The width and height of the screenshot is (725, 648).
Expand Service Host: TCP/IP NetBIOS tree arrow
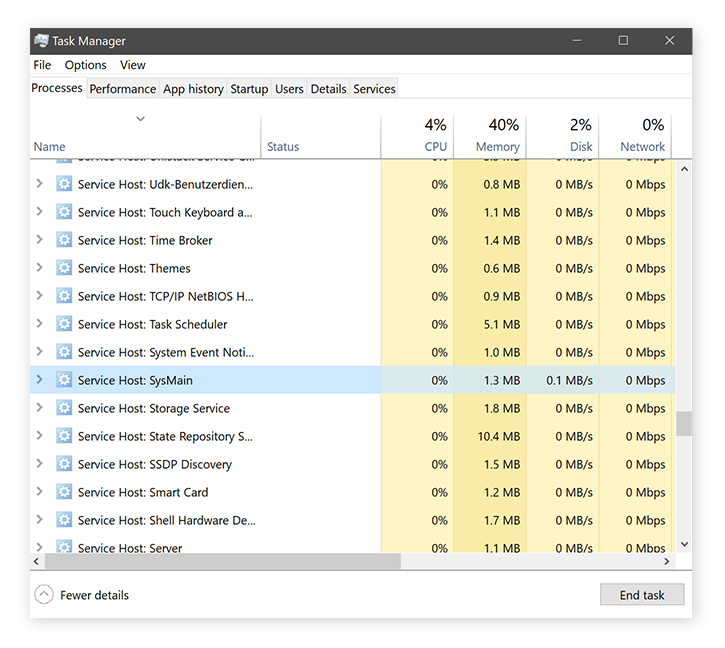[40, 296]
